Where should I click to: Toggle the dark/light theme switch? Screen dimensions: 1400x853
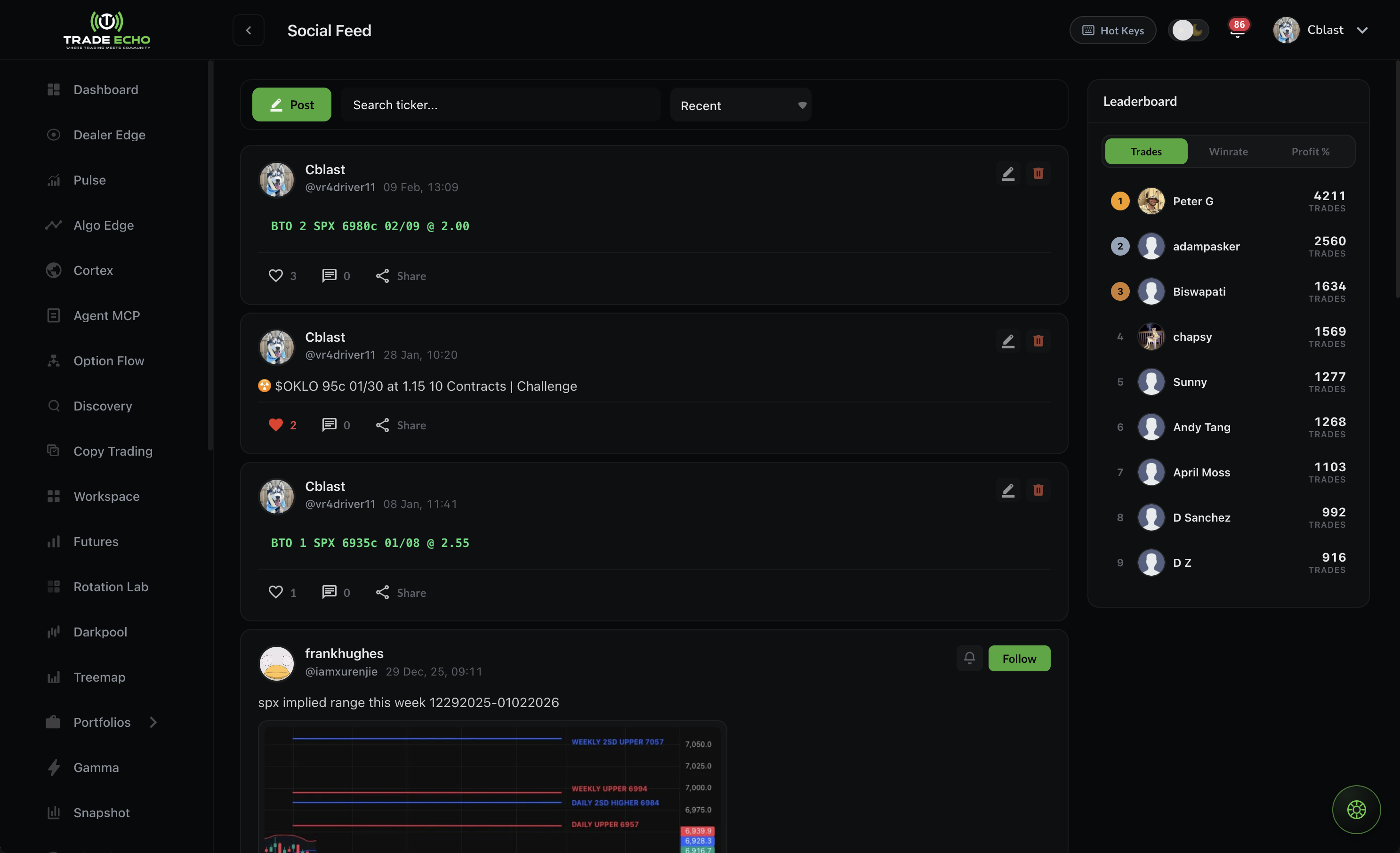click(1188, 30)
